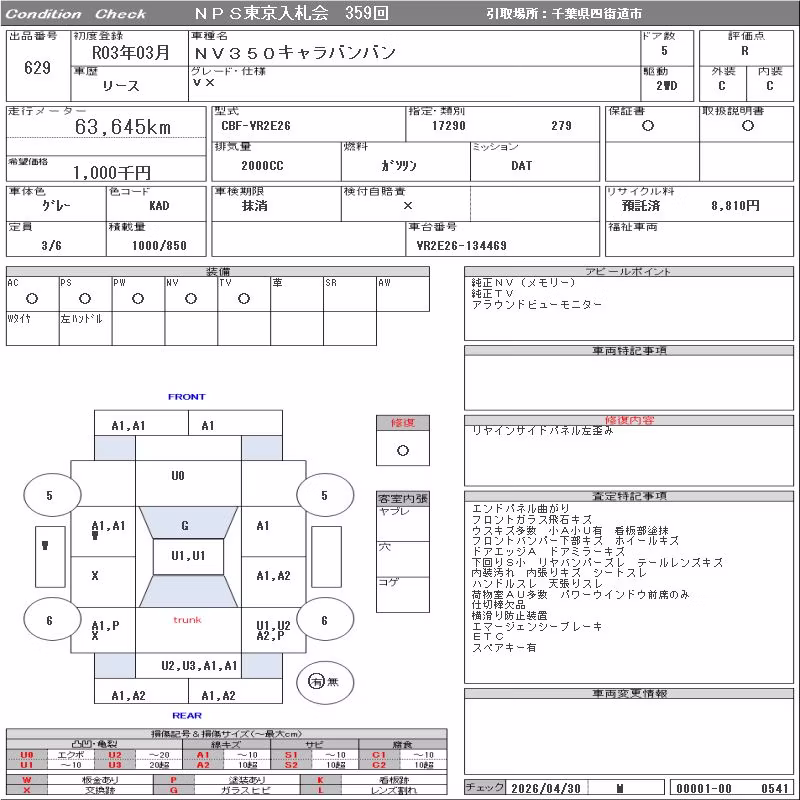Click the rear quarter cell A1,P X
The width and height of the screenshot is (800, 800).
103,630
